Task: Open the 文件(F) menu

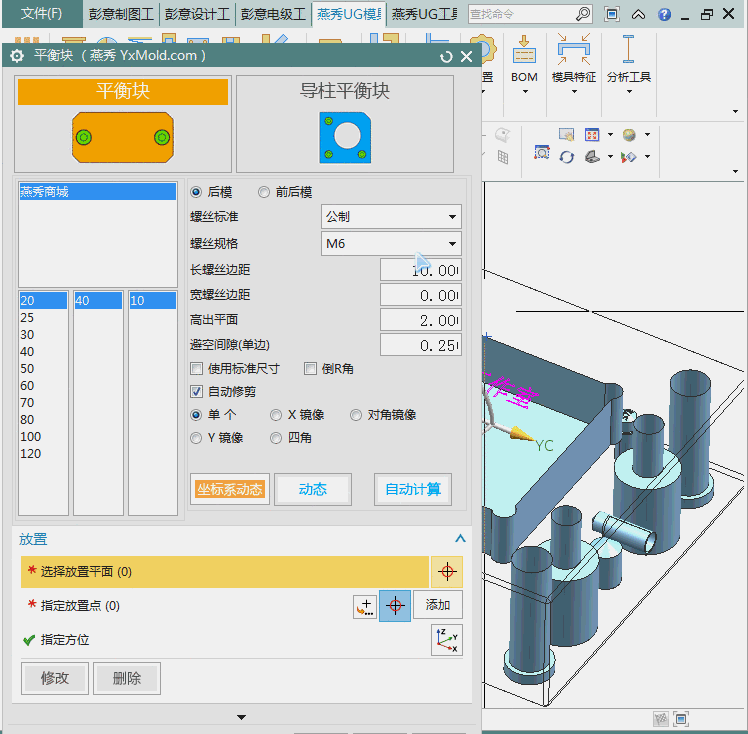Action: [x=41, y=14]
